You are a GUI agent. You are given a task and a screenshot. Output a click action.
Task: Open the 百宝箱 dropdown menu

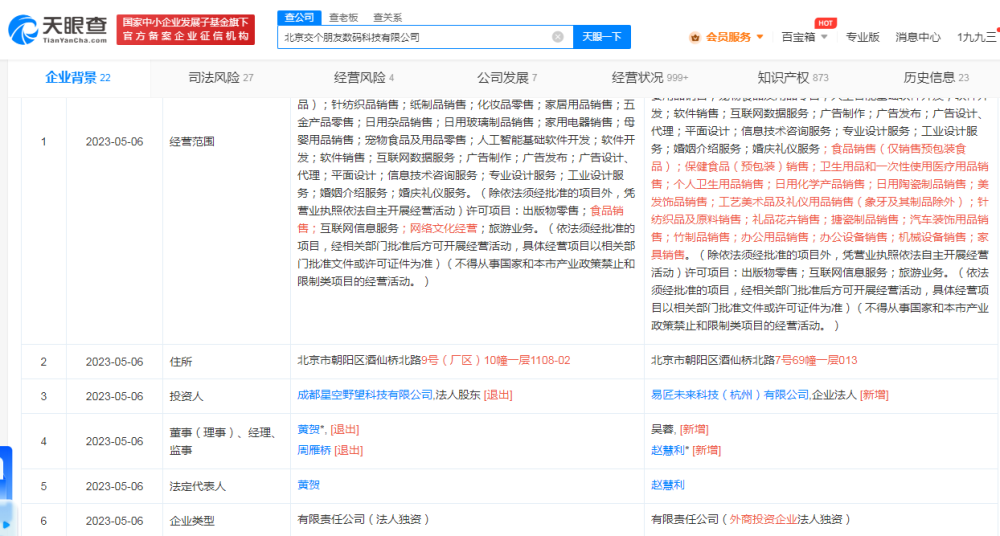click(x=804, y=37)
